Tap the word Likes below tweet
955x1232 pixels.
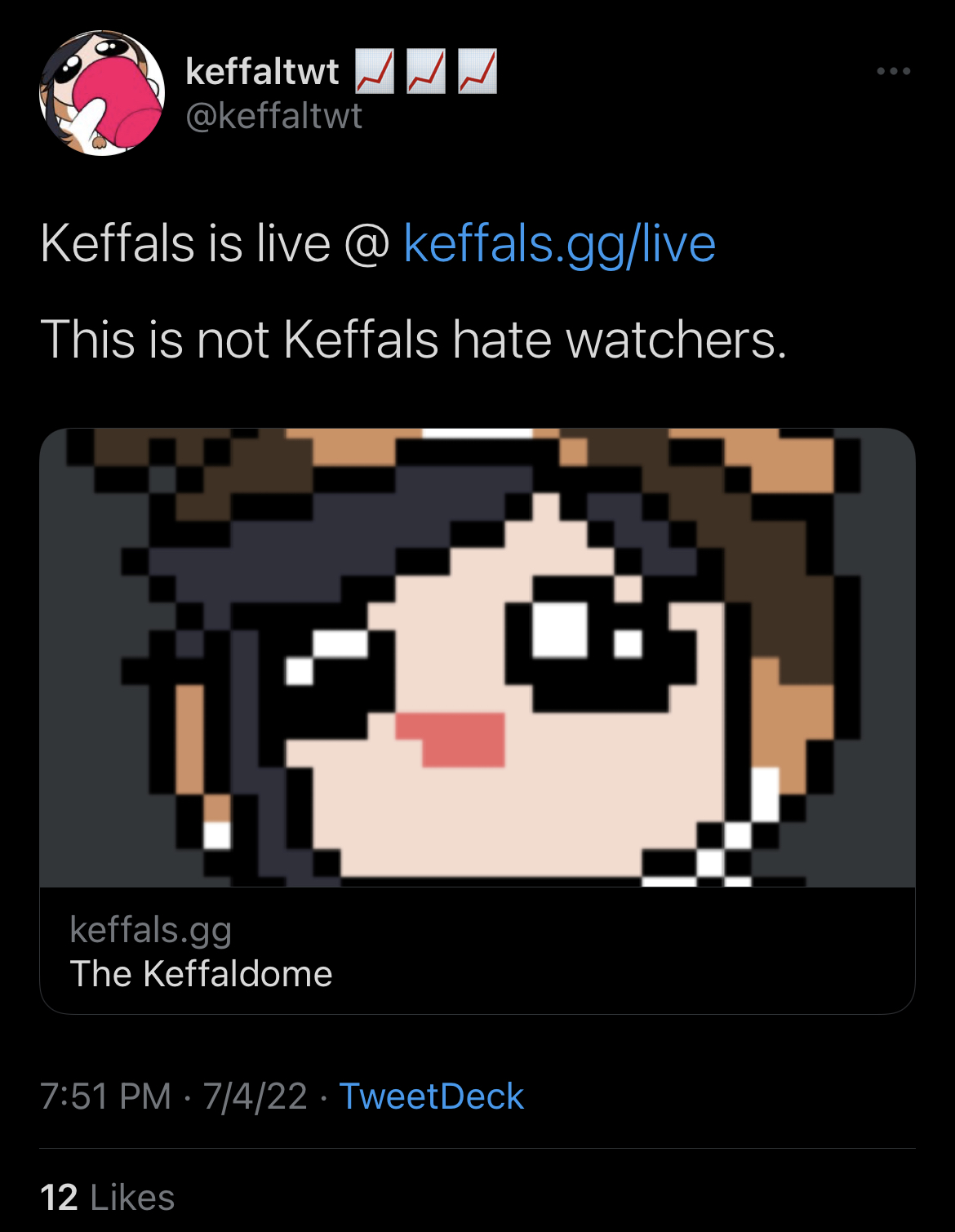[132, 1198]
